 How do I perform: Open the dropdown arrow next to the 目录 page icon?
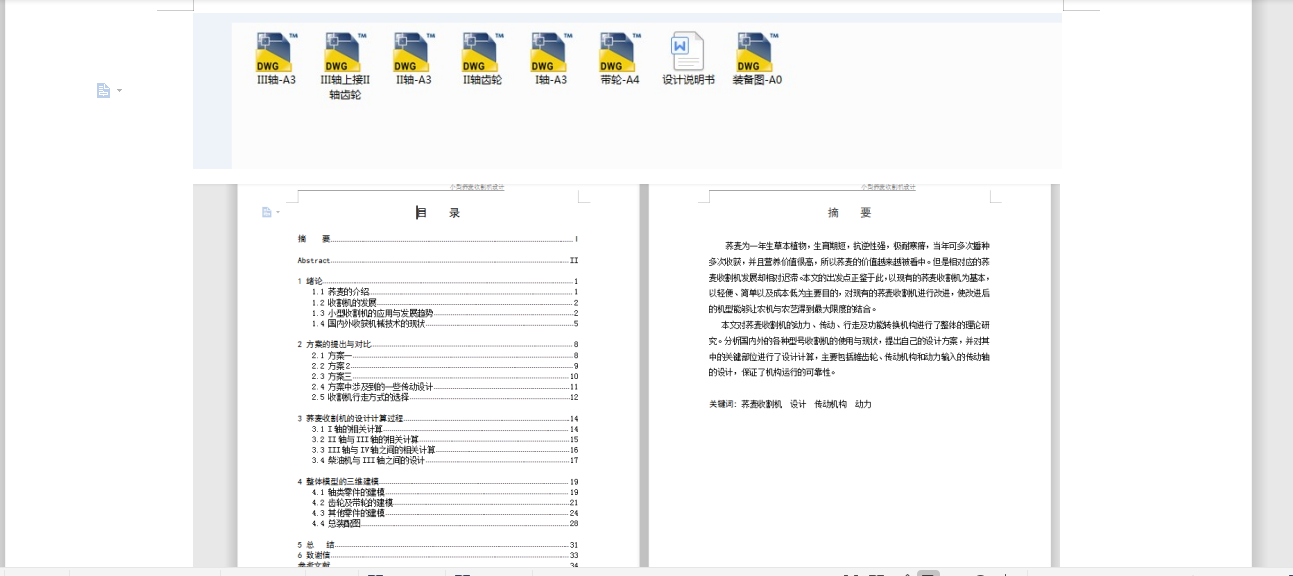click(278, 212)
